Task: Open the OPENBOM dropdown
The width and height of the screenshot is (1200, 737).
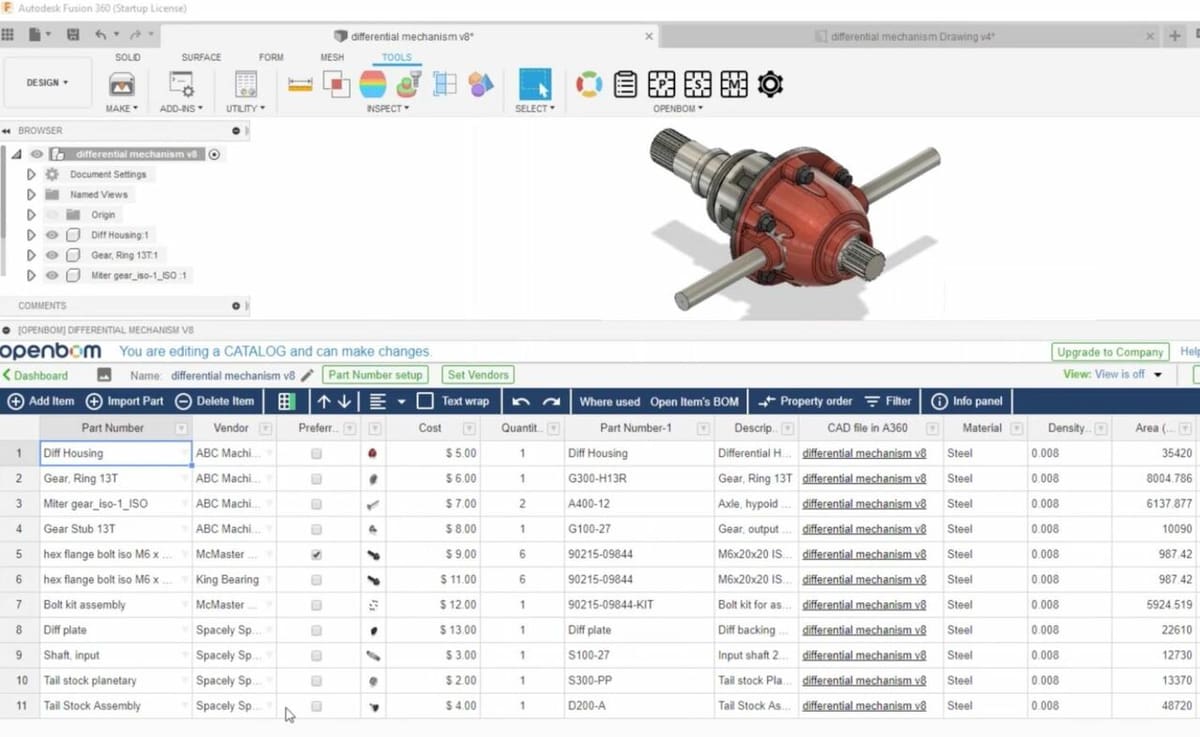Action: 677,108
